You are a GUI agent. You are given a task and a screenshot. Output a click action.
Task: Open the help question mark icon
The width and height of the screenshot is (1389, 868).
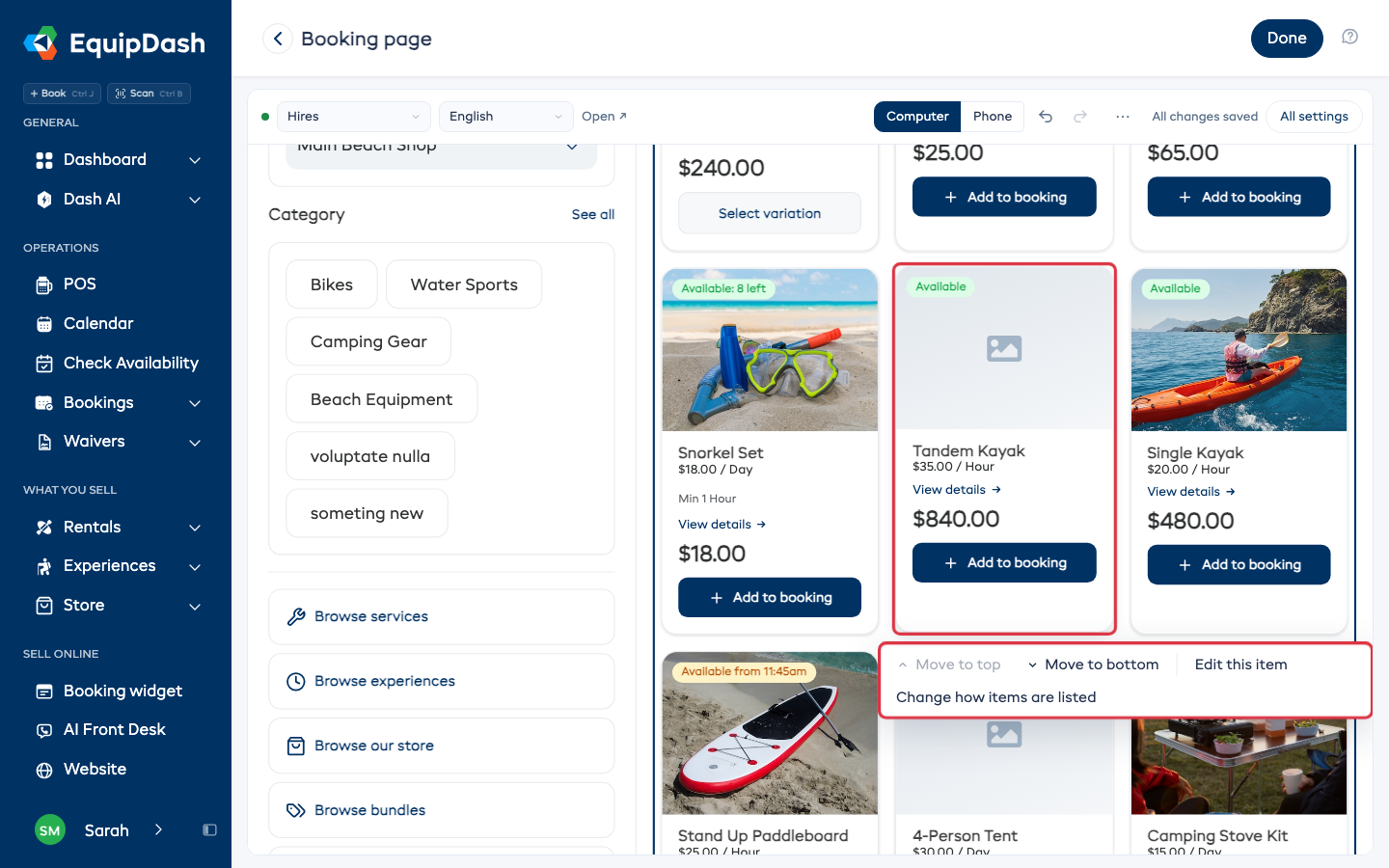tap(1350, 37)
